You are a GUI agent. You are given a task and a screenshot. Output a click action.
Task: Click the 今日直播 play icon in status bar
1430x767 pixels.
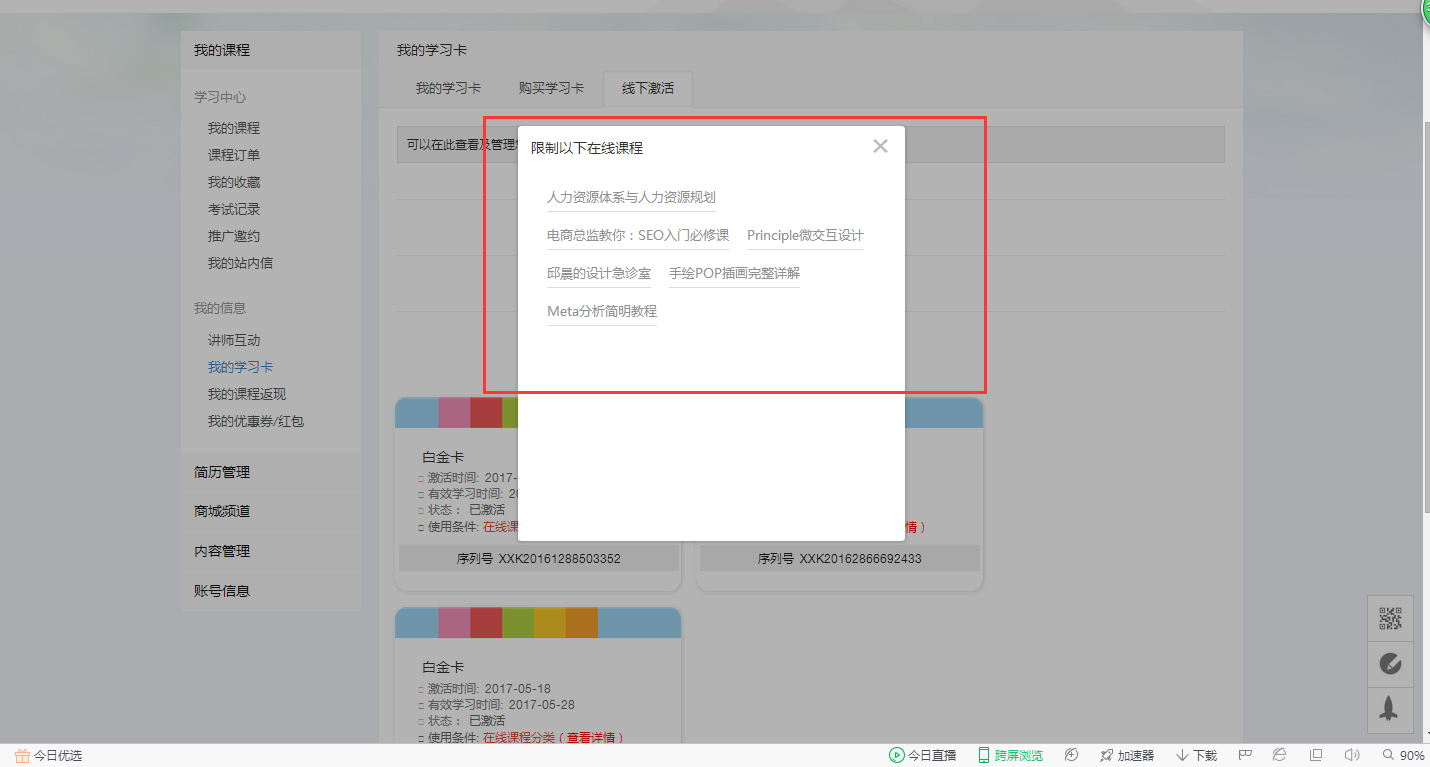click(x=898, y=755)
